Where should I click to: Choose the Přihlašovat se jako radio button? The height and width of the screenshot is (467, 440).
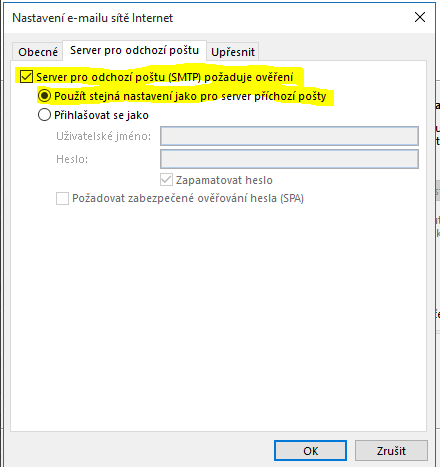(x=44, y=115)
